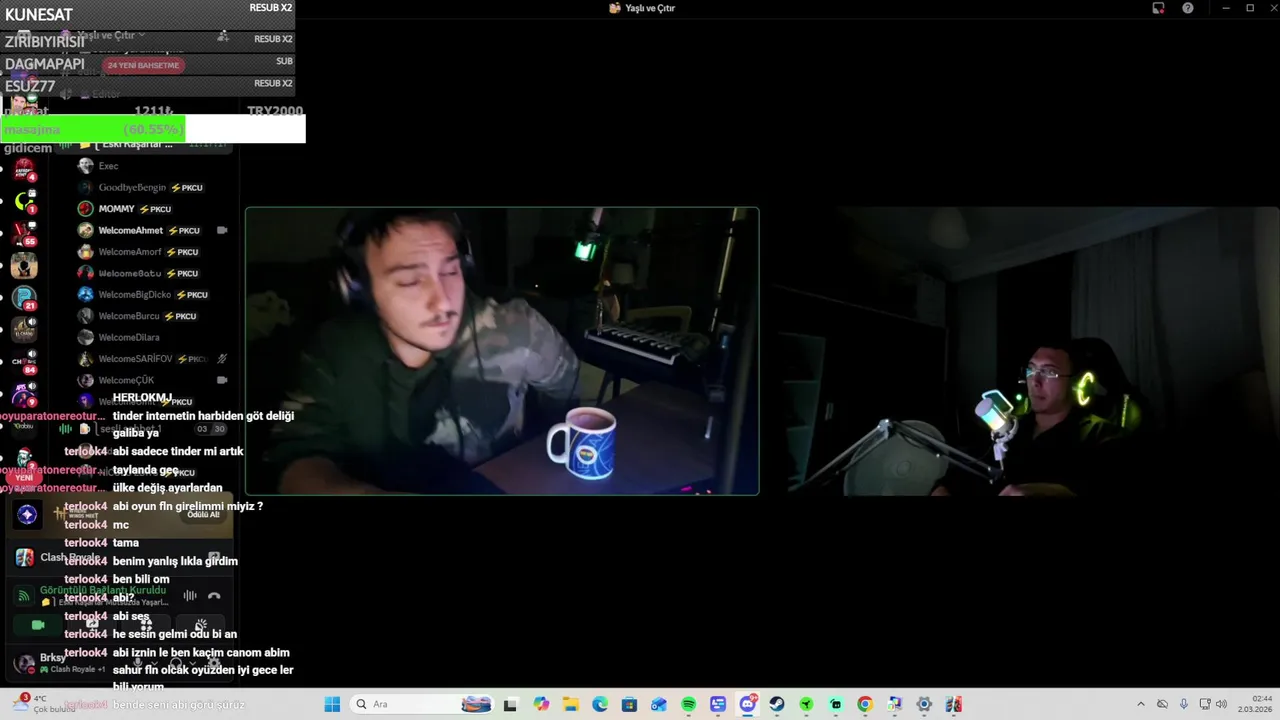Select voice user Exec
1280x720 pixels.
coord(155,166)
